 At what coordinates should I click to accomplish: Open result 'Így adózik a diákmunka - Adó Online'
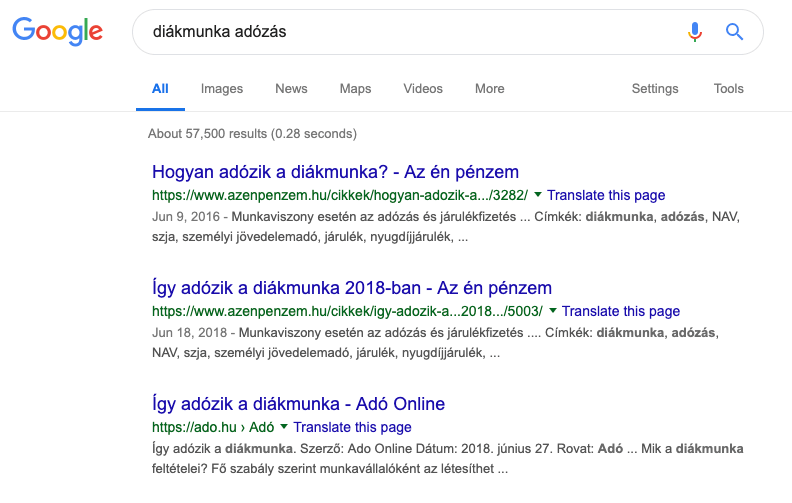[299, 404]
